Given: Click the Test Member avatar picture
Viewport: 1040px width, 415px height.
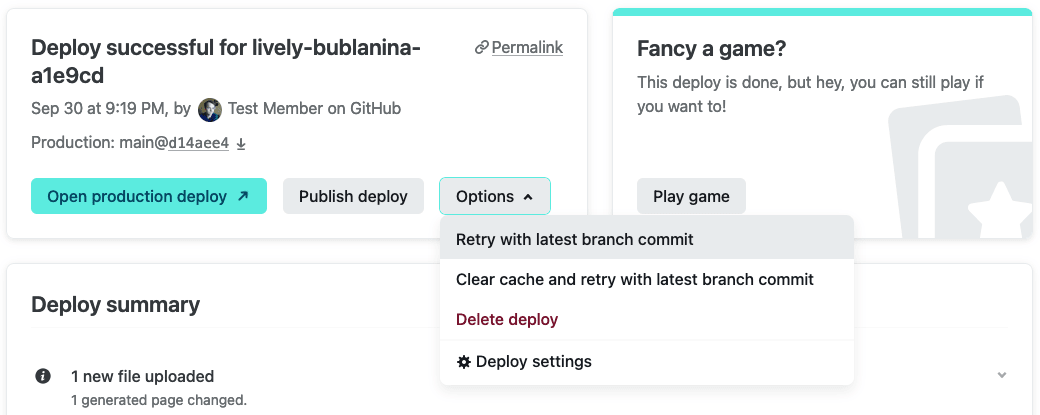Looking at the screenshot, I should click(210, 109).
